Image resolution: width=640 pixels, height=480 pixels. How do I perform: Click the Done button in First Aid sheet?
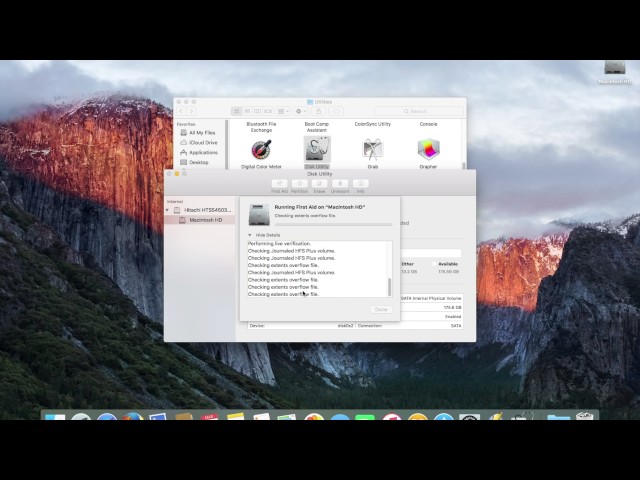(x=381, y=309)
